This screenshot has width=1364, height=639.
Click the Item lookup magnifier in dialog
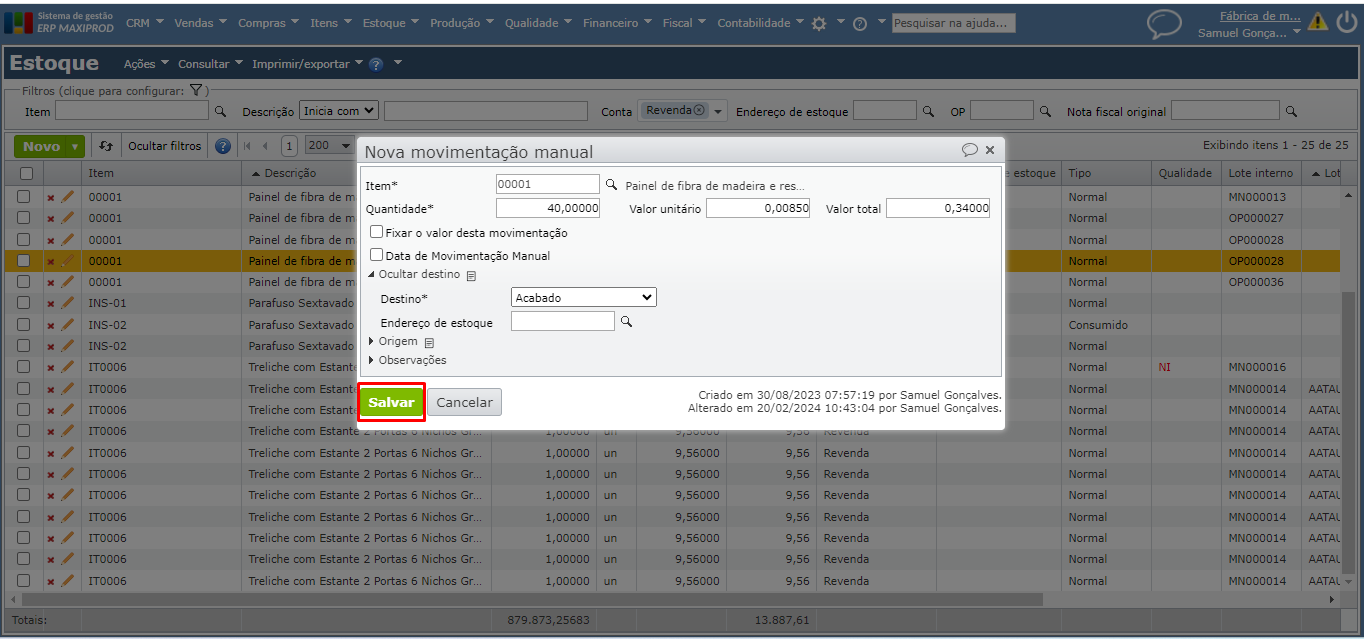coord(612,185)
